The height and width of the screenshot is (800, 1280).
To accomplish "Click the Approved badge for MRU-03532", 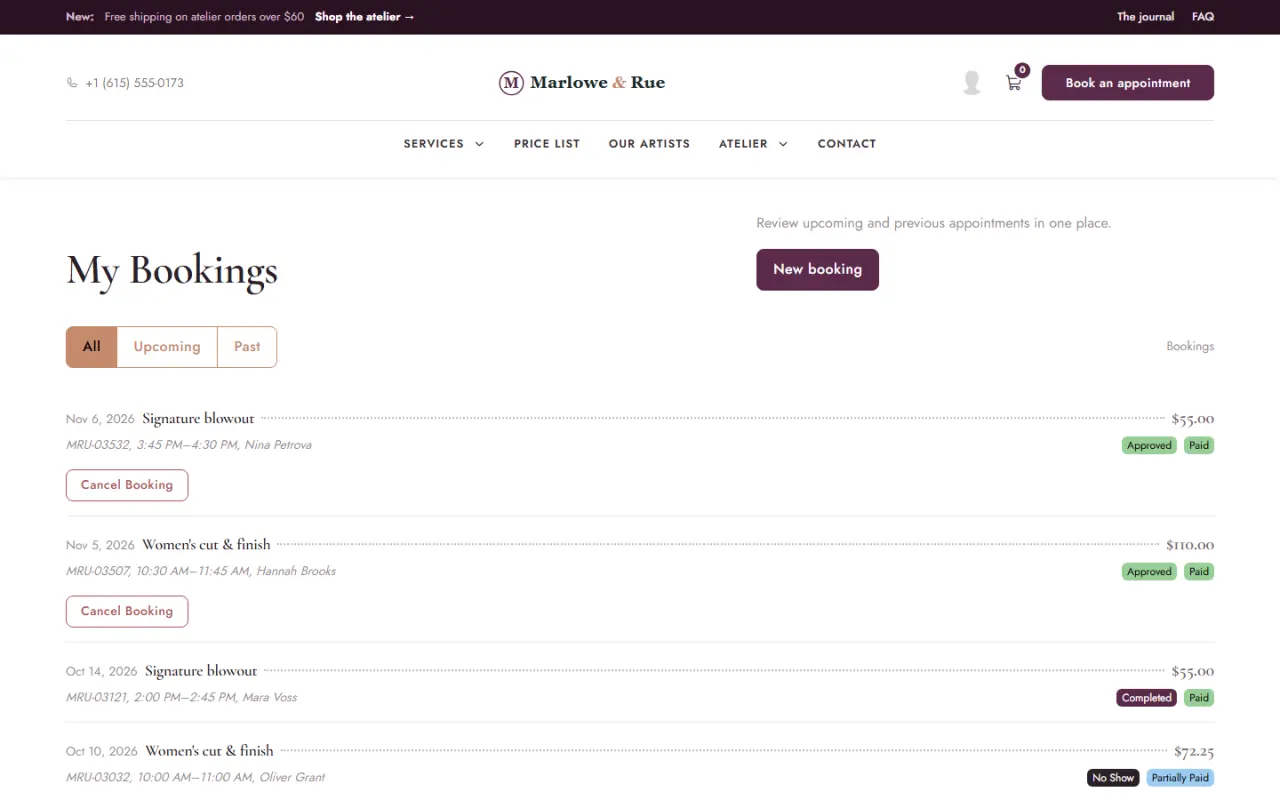I will (1149, 446).
